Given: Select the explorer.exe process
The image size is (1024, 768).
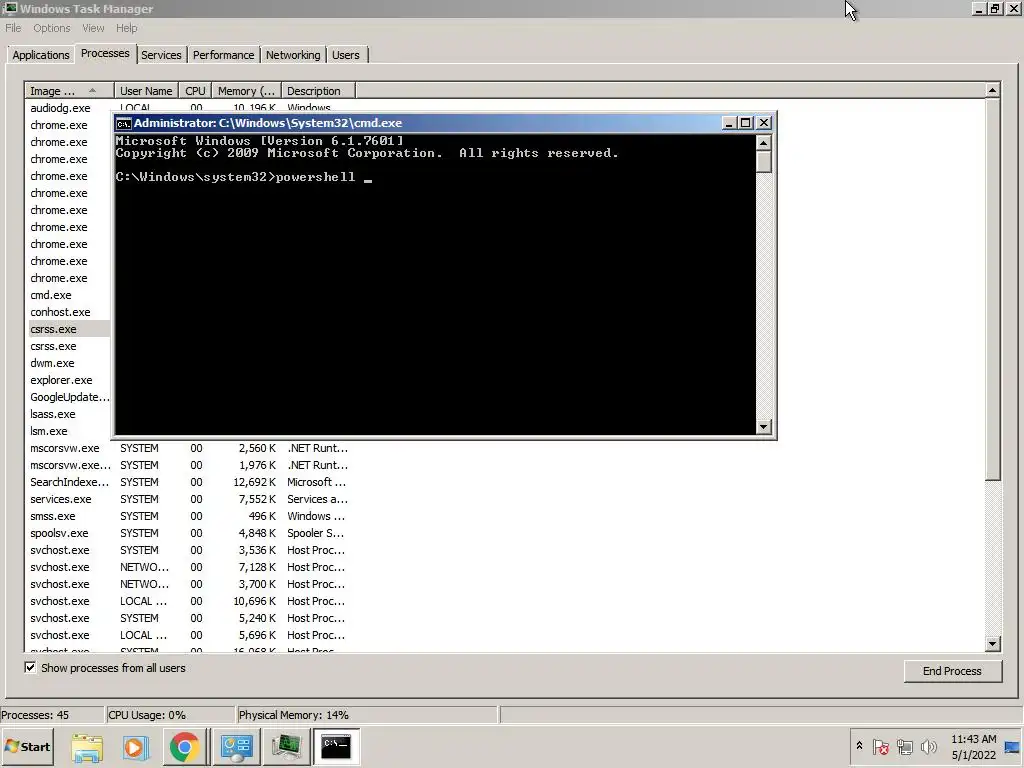Looking at the screenshot, I should pos(61,380).
